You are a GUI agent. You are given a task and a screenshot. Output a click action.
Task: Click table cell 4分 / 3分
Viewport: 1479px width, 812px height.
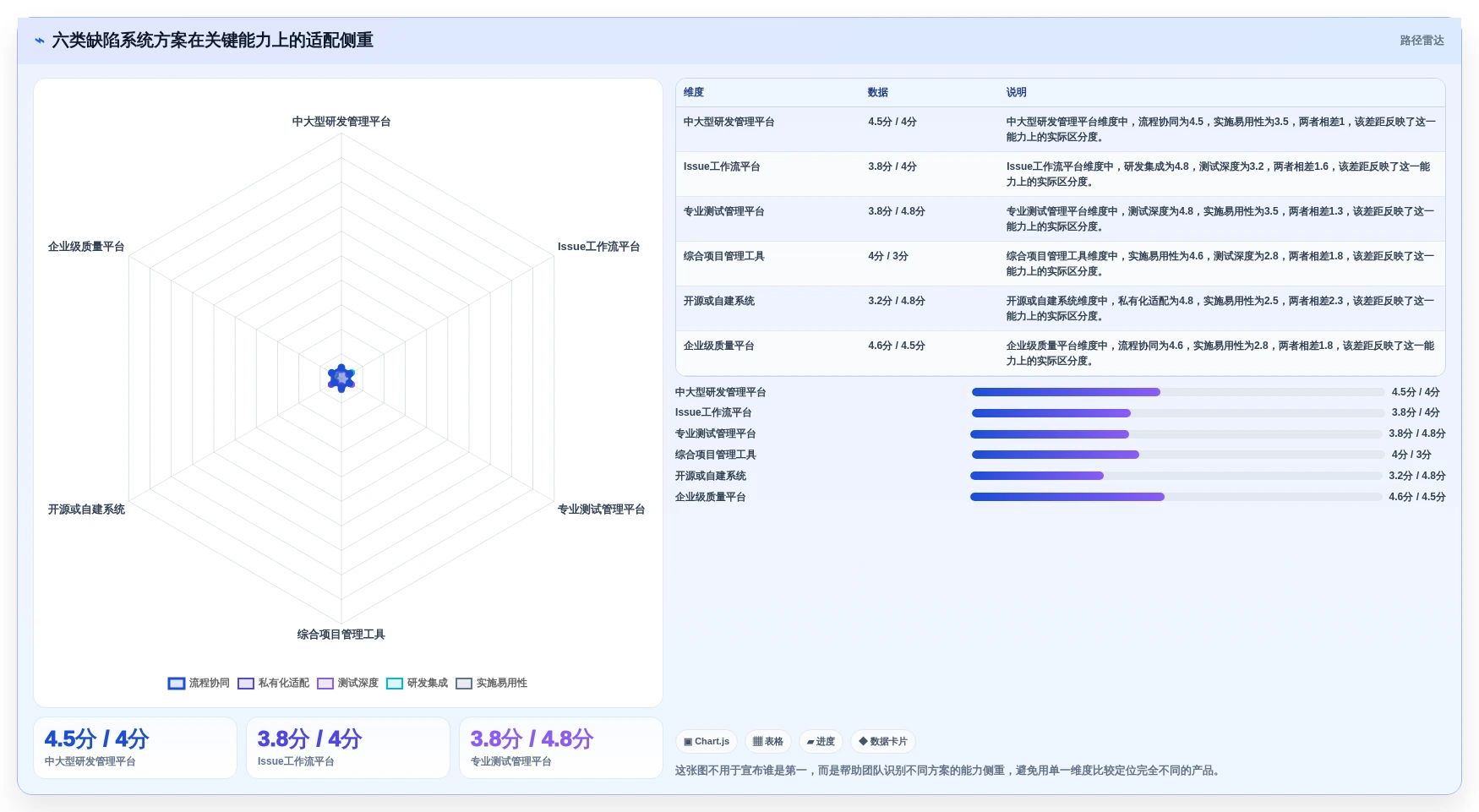pos(888,256)
